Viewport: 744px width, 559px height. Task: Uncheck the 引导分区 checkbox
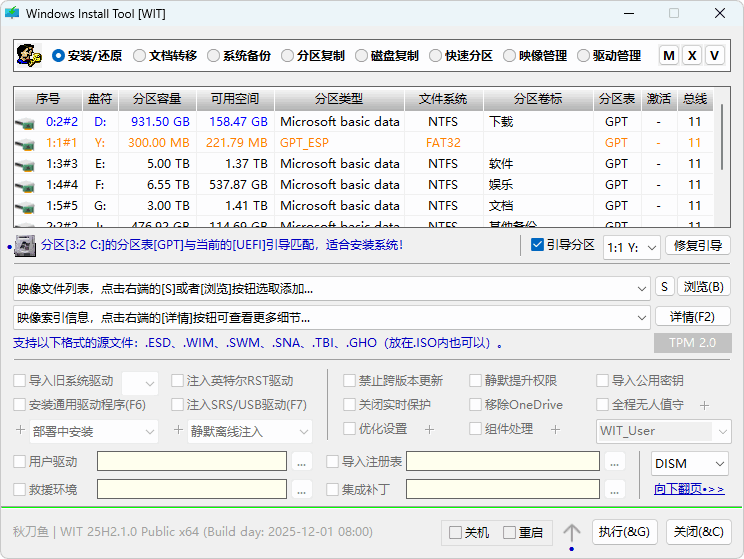[538, 245]
